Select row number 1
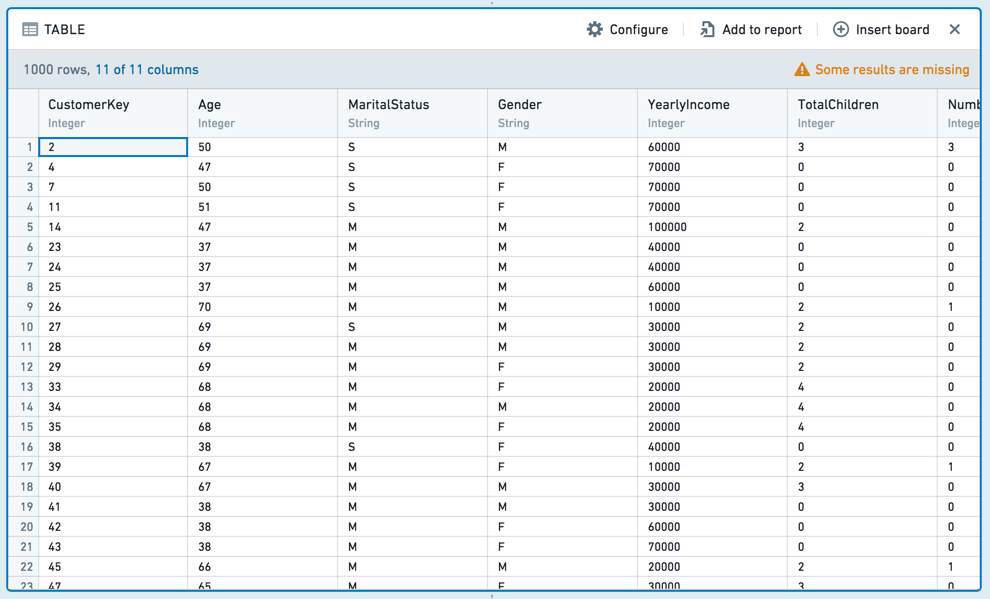Viewport: 990px width, 599px height. 23,147
